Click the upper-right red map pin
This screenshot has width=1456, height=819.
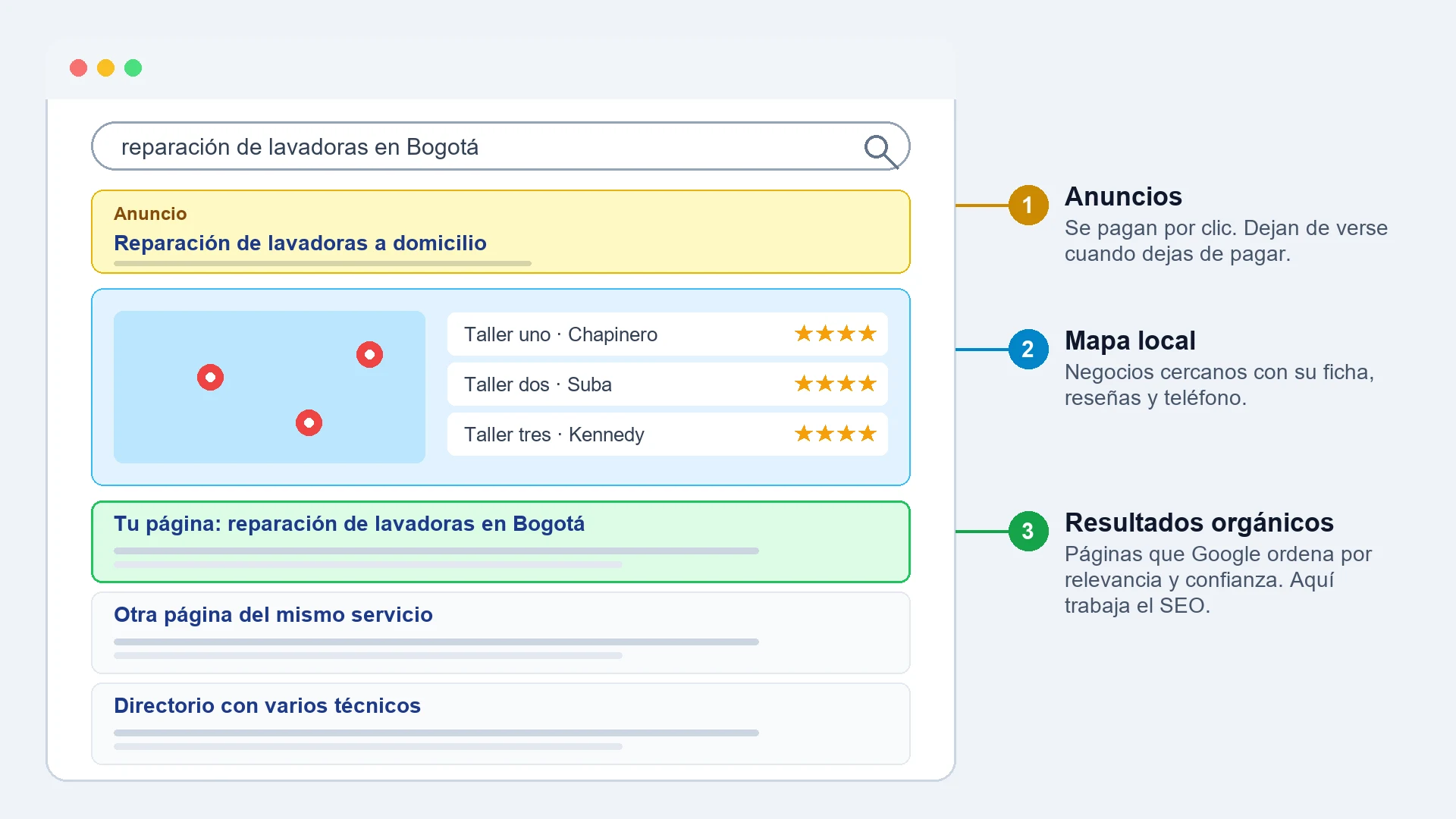pos(369,354)
